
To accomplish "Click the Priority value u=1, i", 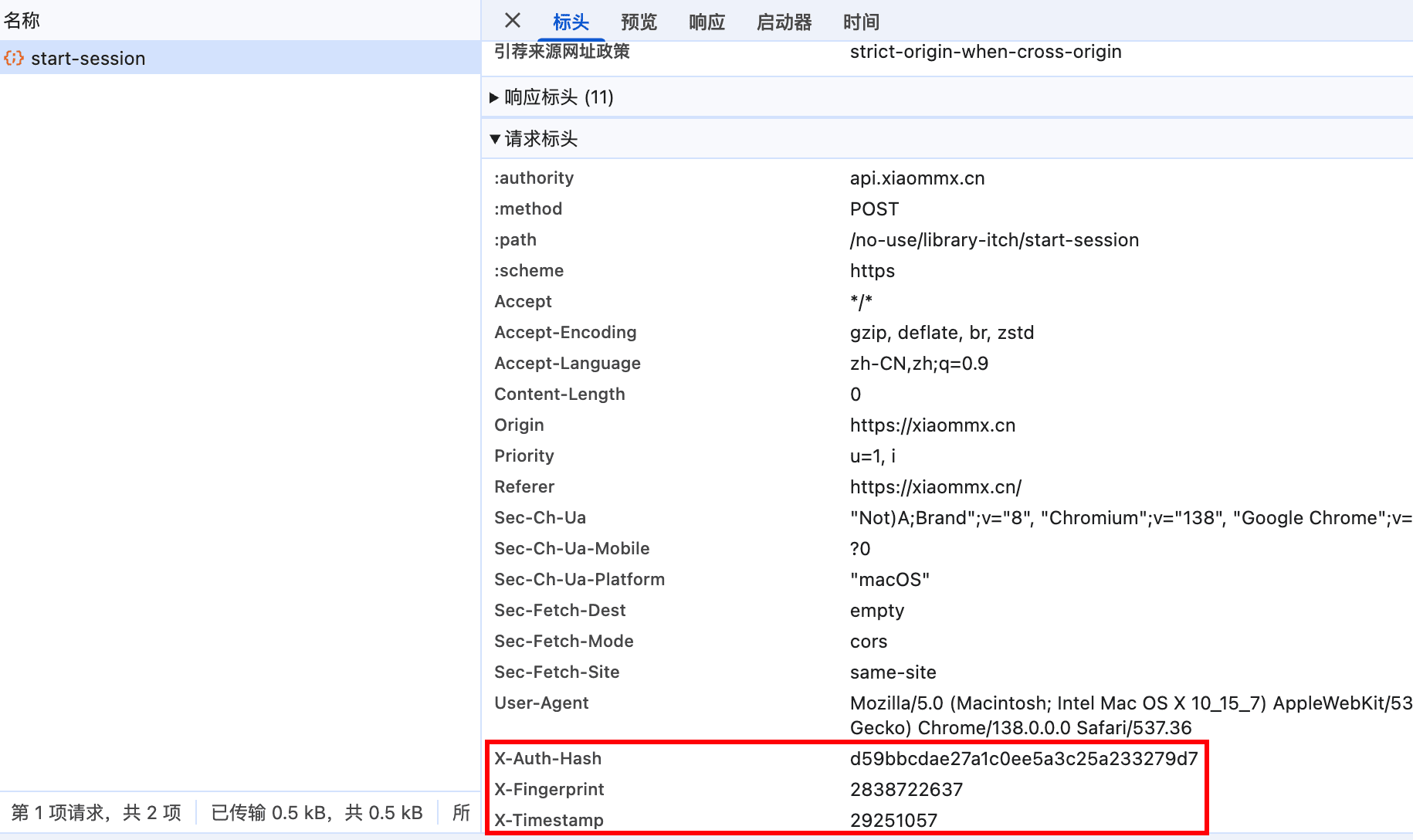I will coord(873,456).
